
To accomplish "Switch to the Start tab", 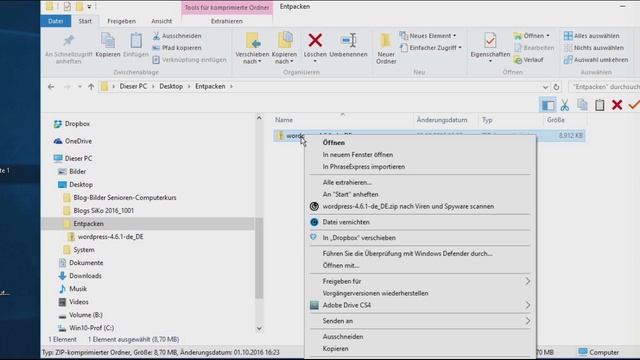I will tap(85, 21).
